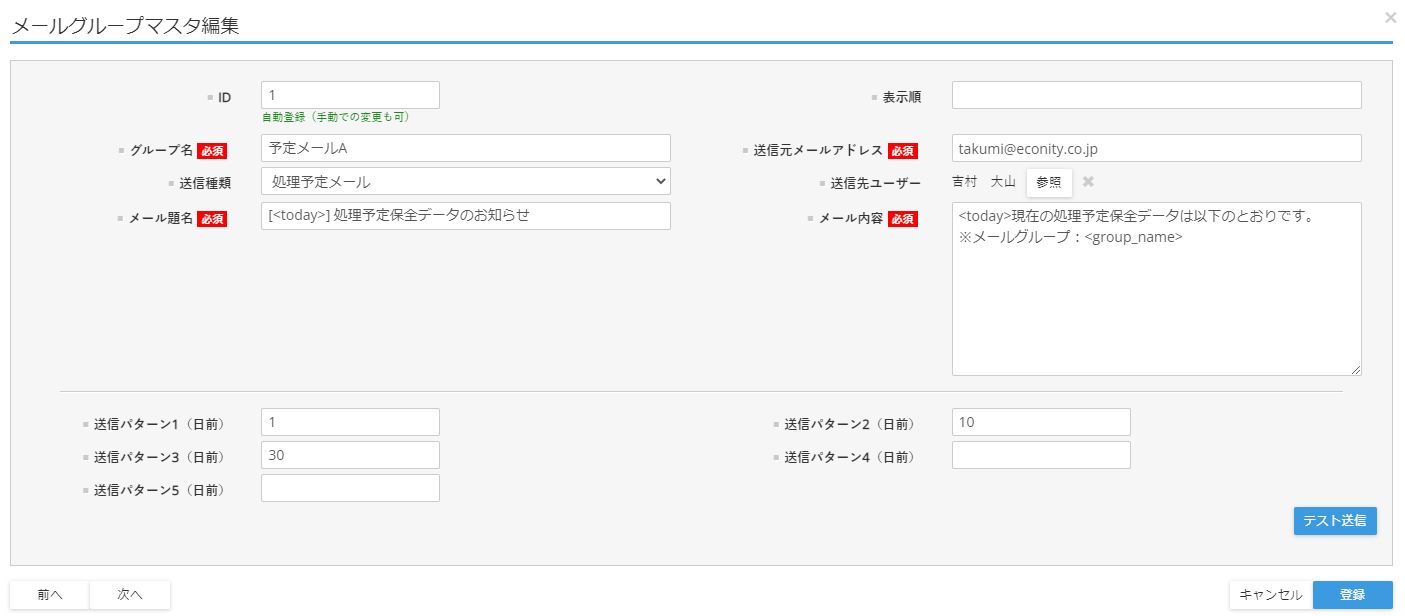This screenshot has width=1405, height=616.
Task: Clear recipient users with the X icon
Action: (1088, 182)
